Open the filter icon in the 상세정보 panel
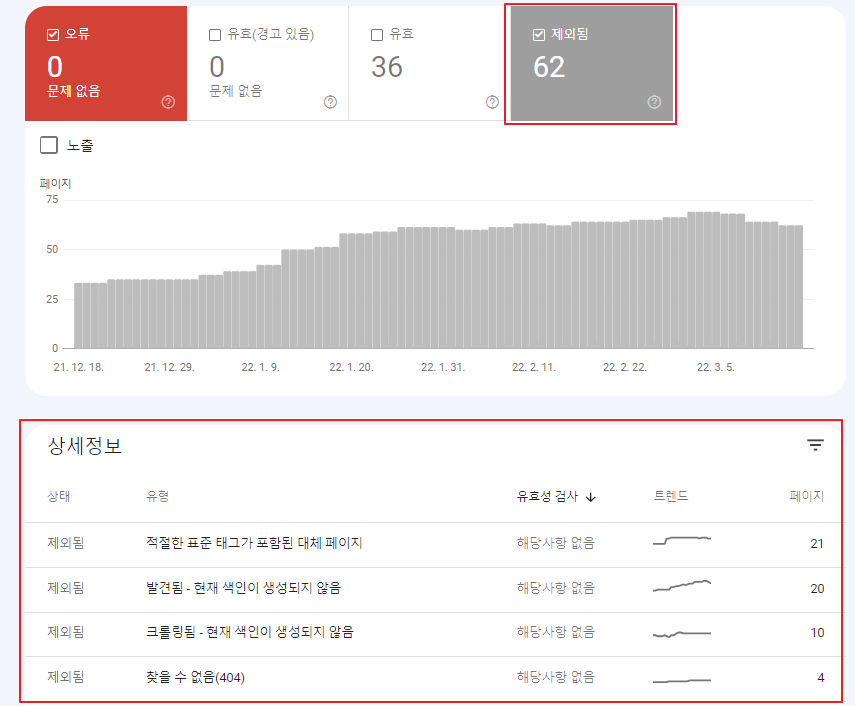 [815, 444]
